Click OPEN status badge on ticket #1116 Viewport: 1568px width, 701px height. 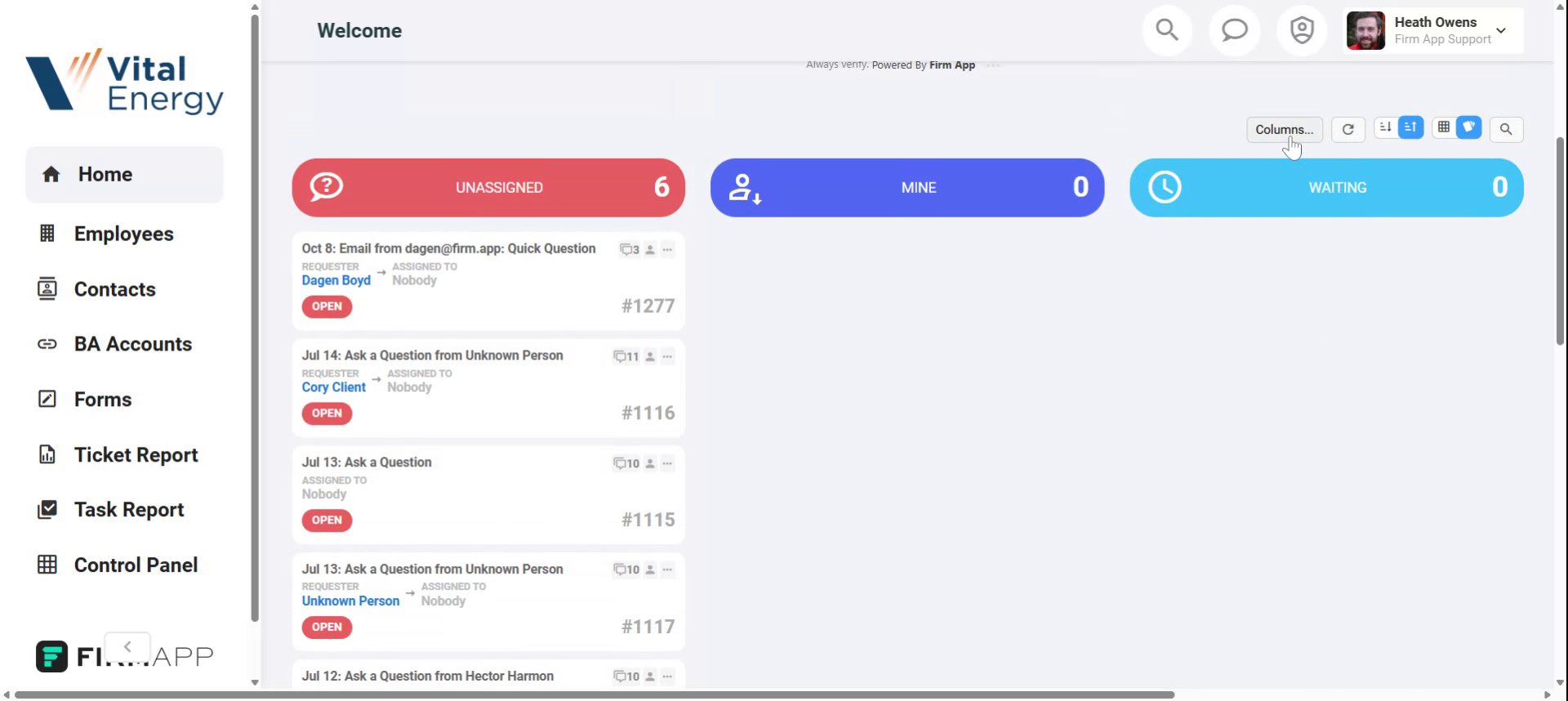tap(327, 413)
